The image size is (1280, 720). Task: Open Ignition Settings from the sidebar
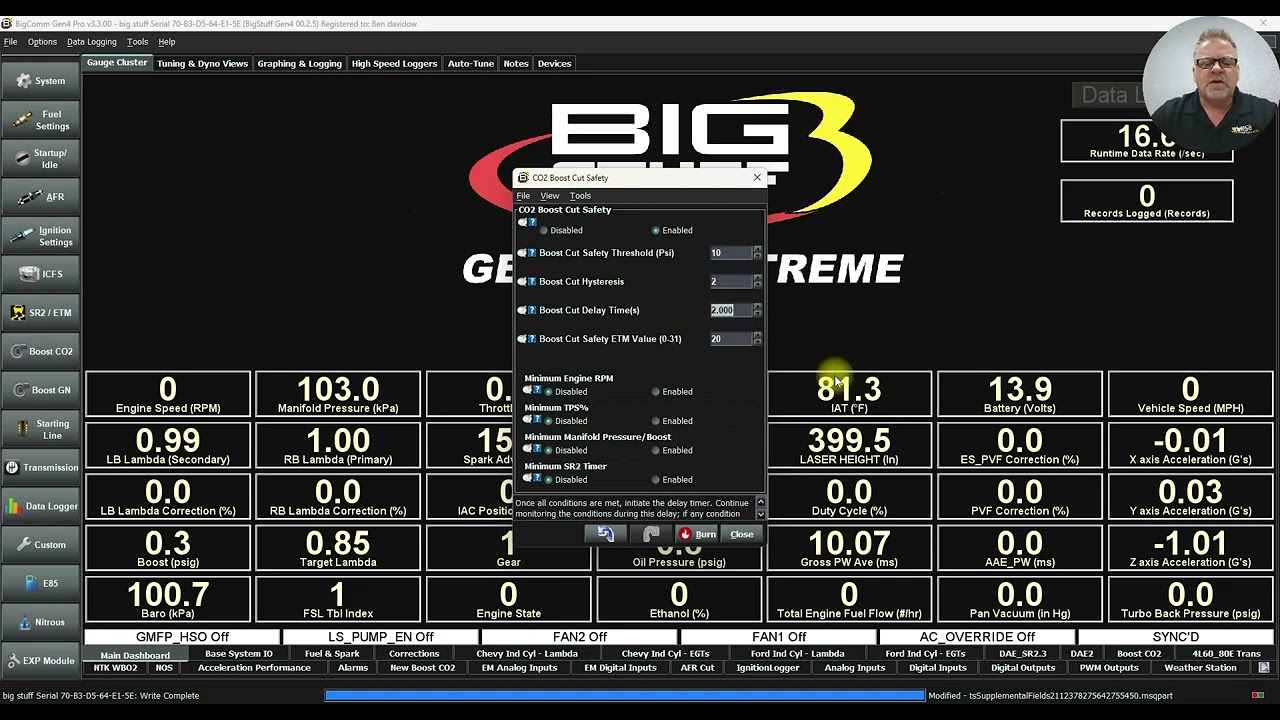(41, 236)
